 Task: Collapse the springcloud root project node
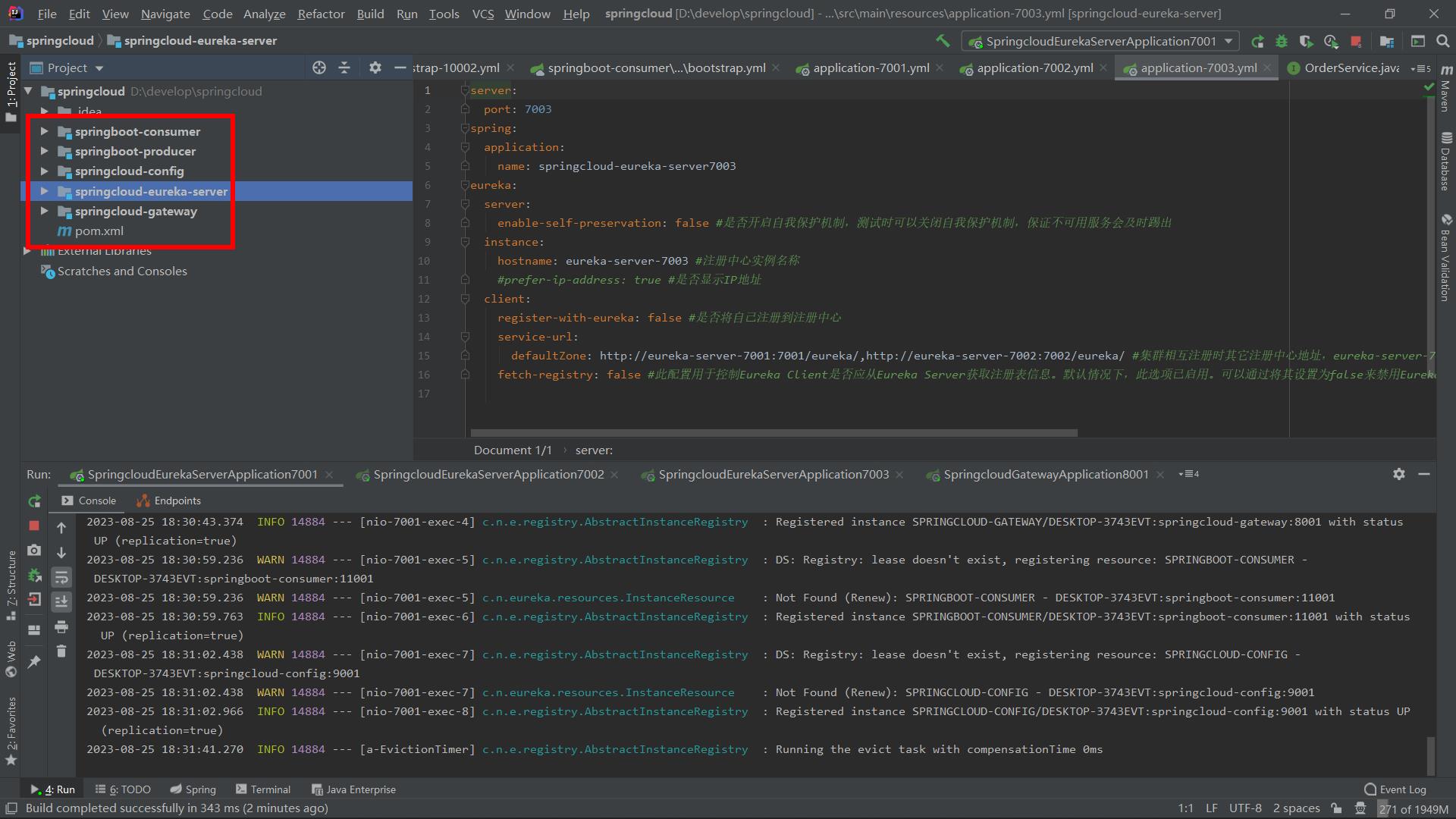(x=28, y=91)
